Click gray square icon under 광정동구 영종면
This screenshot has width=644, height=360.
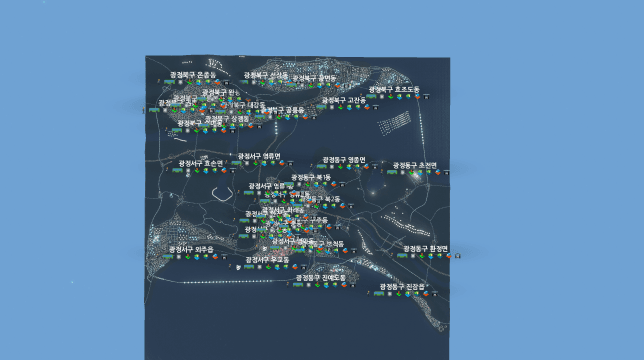(x=332, y=167)
